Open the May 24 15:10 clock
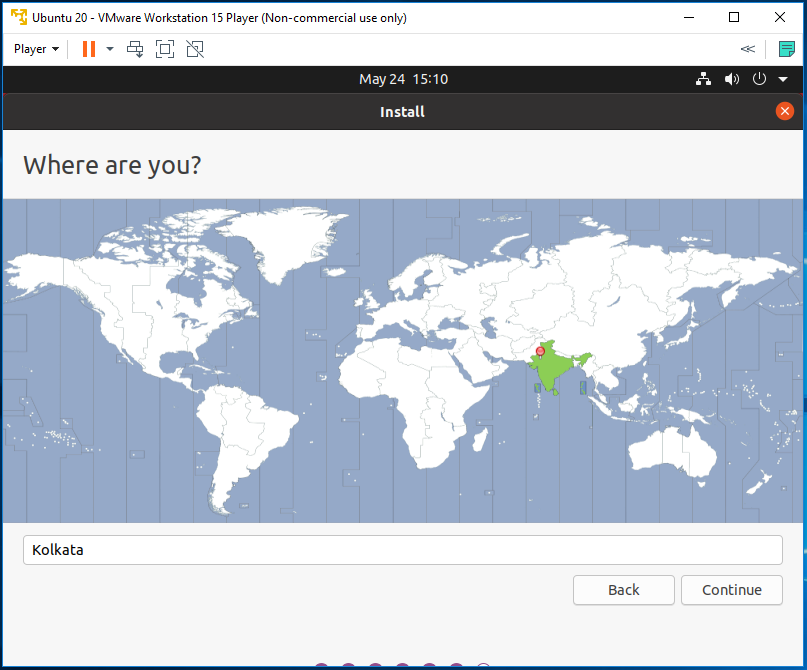 (x=404, y=79)
